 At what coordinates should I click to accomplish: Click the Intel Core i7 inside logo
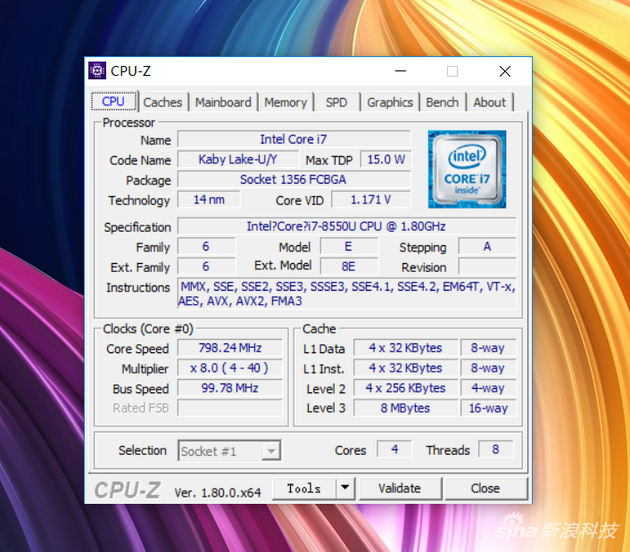[467, 169]
